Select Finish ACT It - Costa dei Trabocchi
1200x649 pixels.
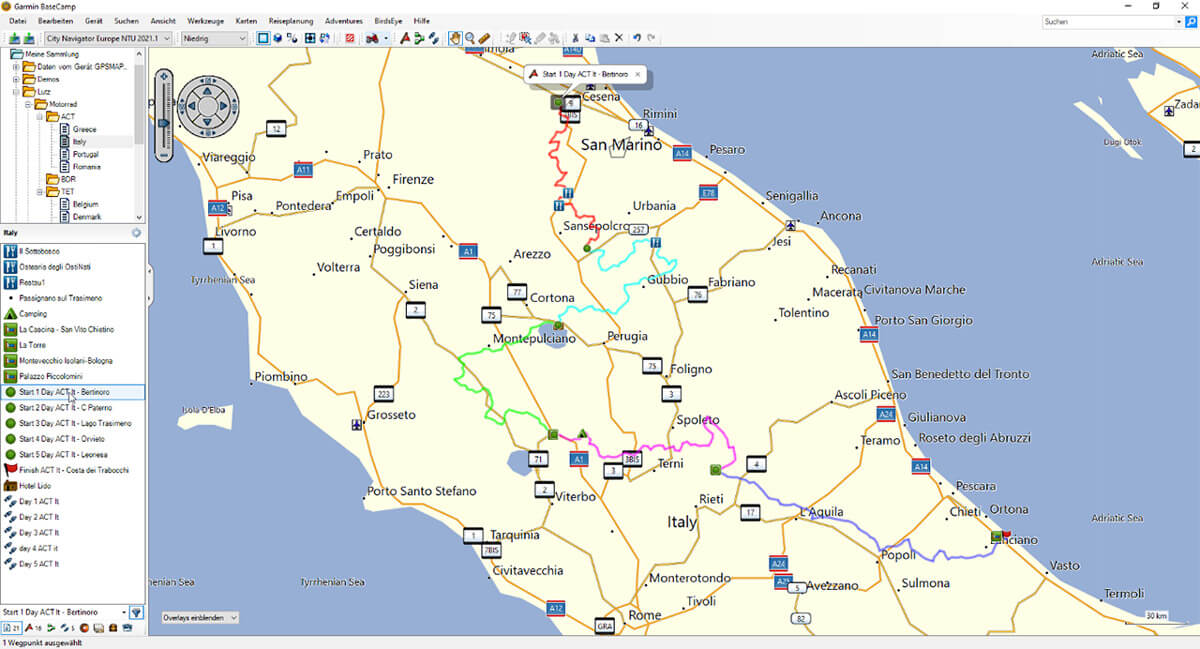click(73, 470)
